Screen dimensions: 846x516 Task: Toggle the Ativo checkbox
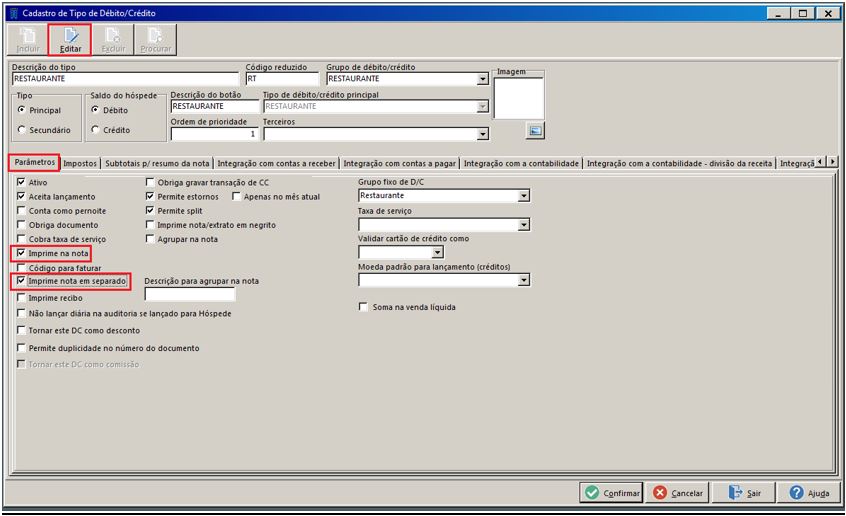pos(21,182)
